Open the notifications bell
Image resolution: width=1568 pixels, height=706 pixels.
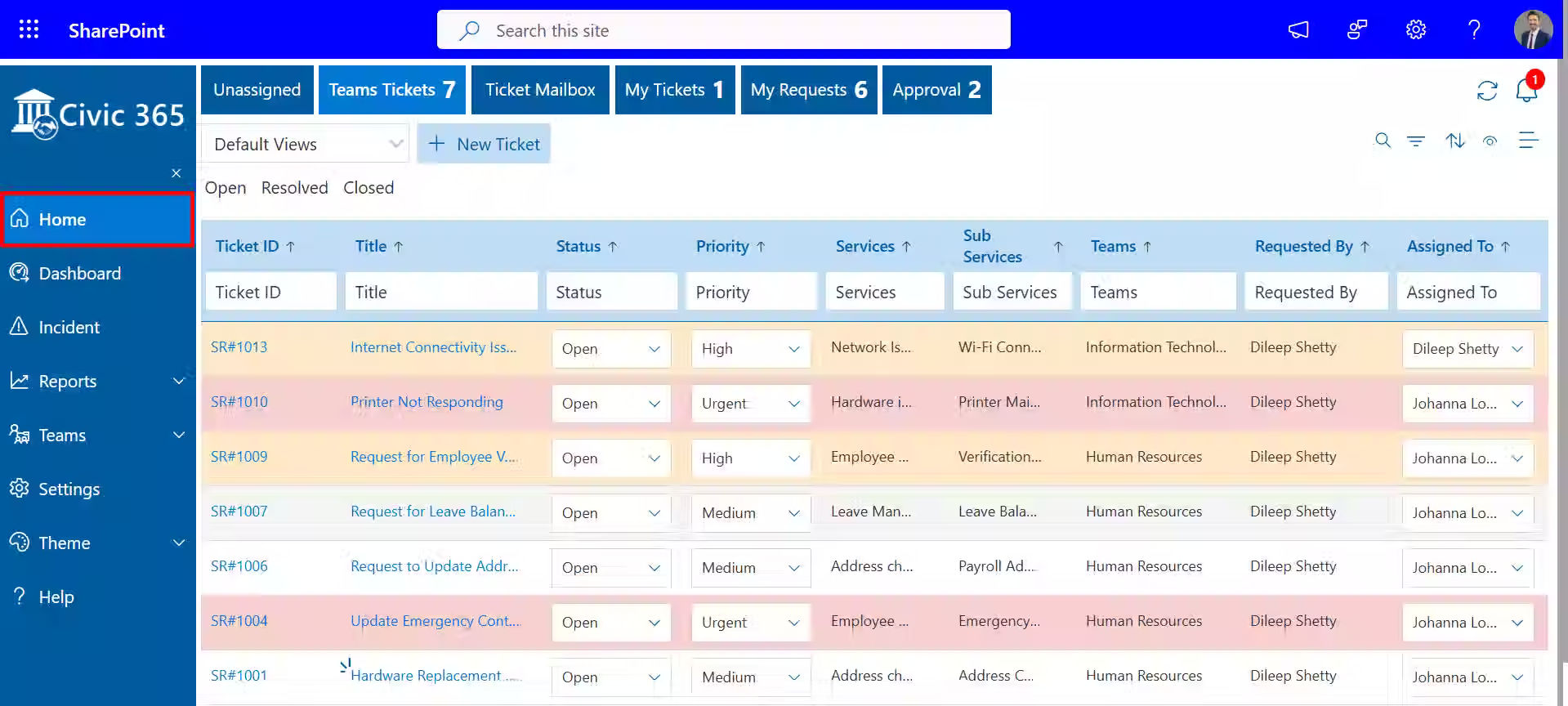(x=1526, y=90)
